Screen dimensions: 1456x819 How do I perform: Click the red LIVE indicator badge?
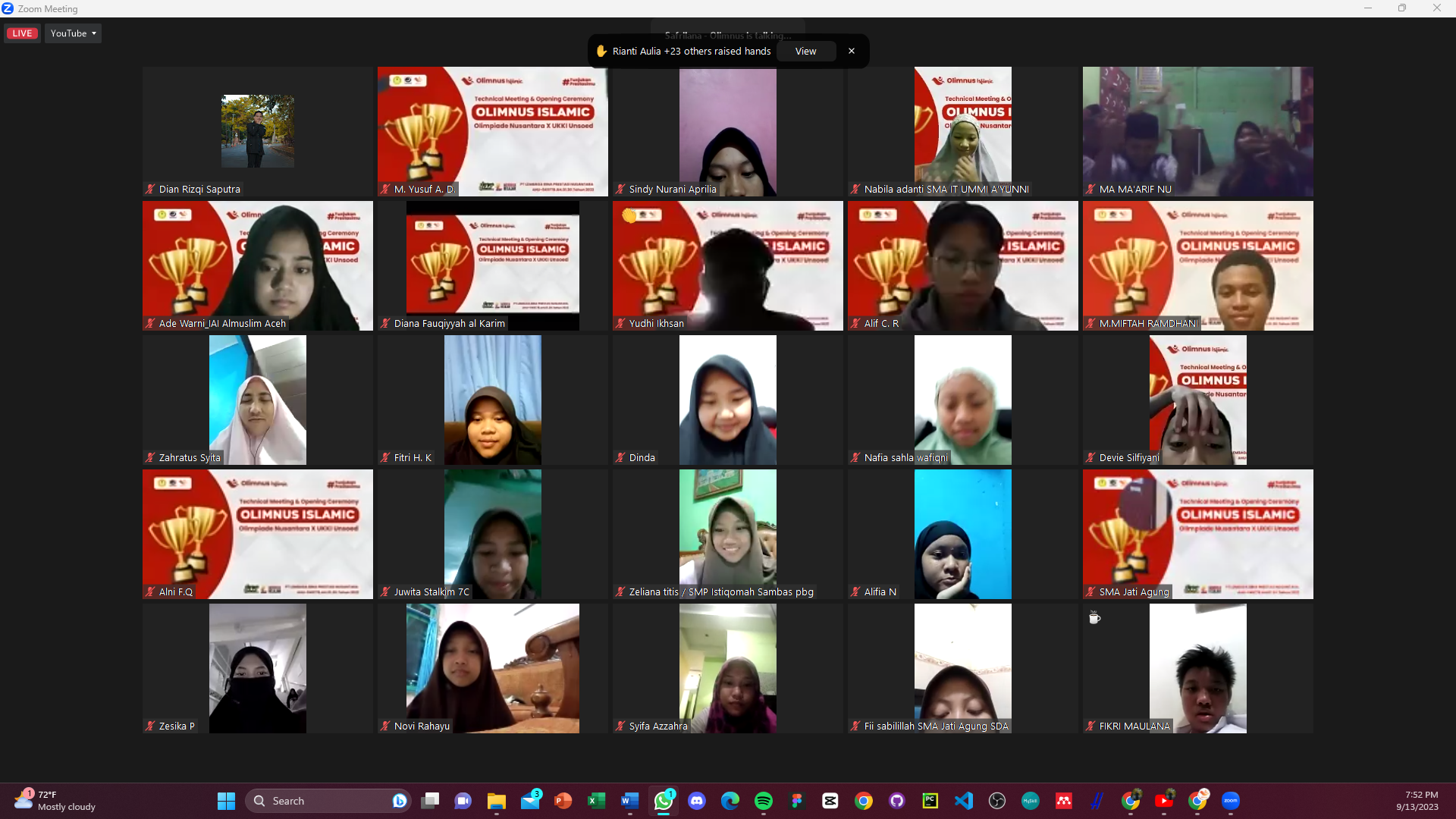[22, 33]
